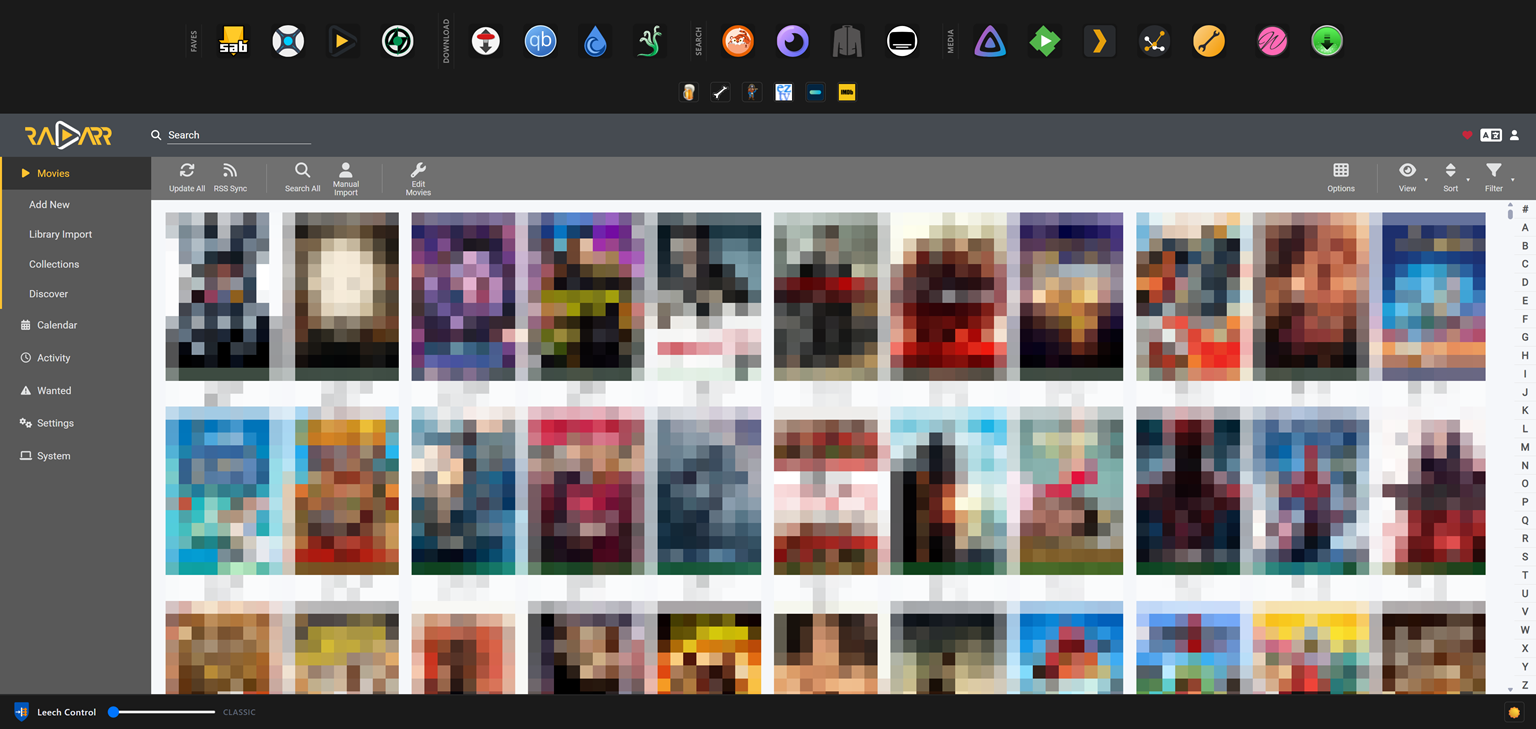This screenshot has height=729, width=1536.
Task: Launch the qBittorrent icon
Action: (x=541, y=41)
